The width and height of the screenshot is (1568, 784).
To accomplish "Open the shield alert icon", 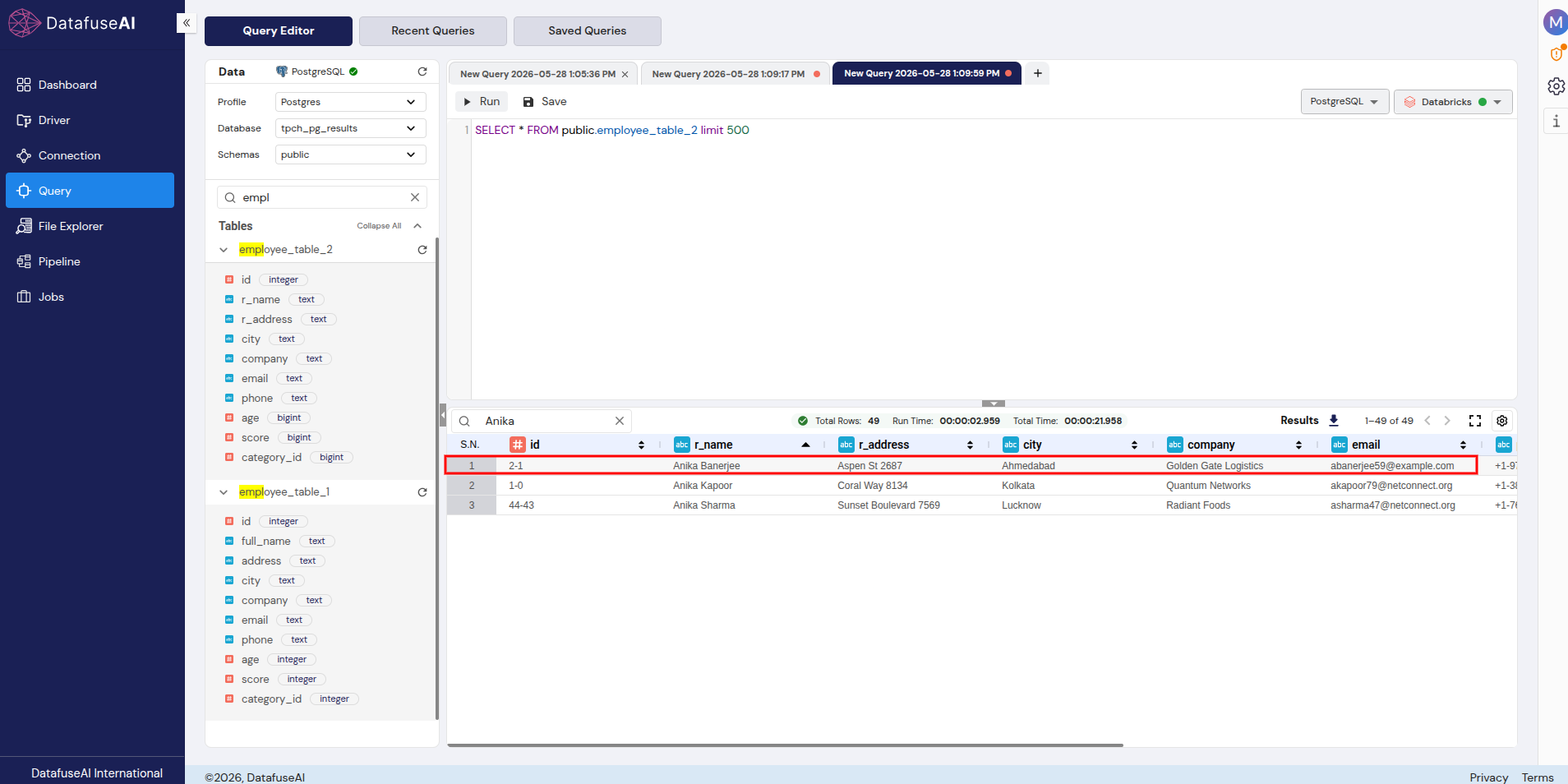I will point(1556,54).
